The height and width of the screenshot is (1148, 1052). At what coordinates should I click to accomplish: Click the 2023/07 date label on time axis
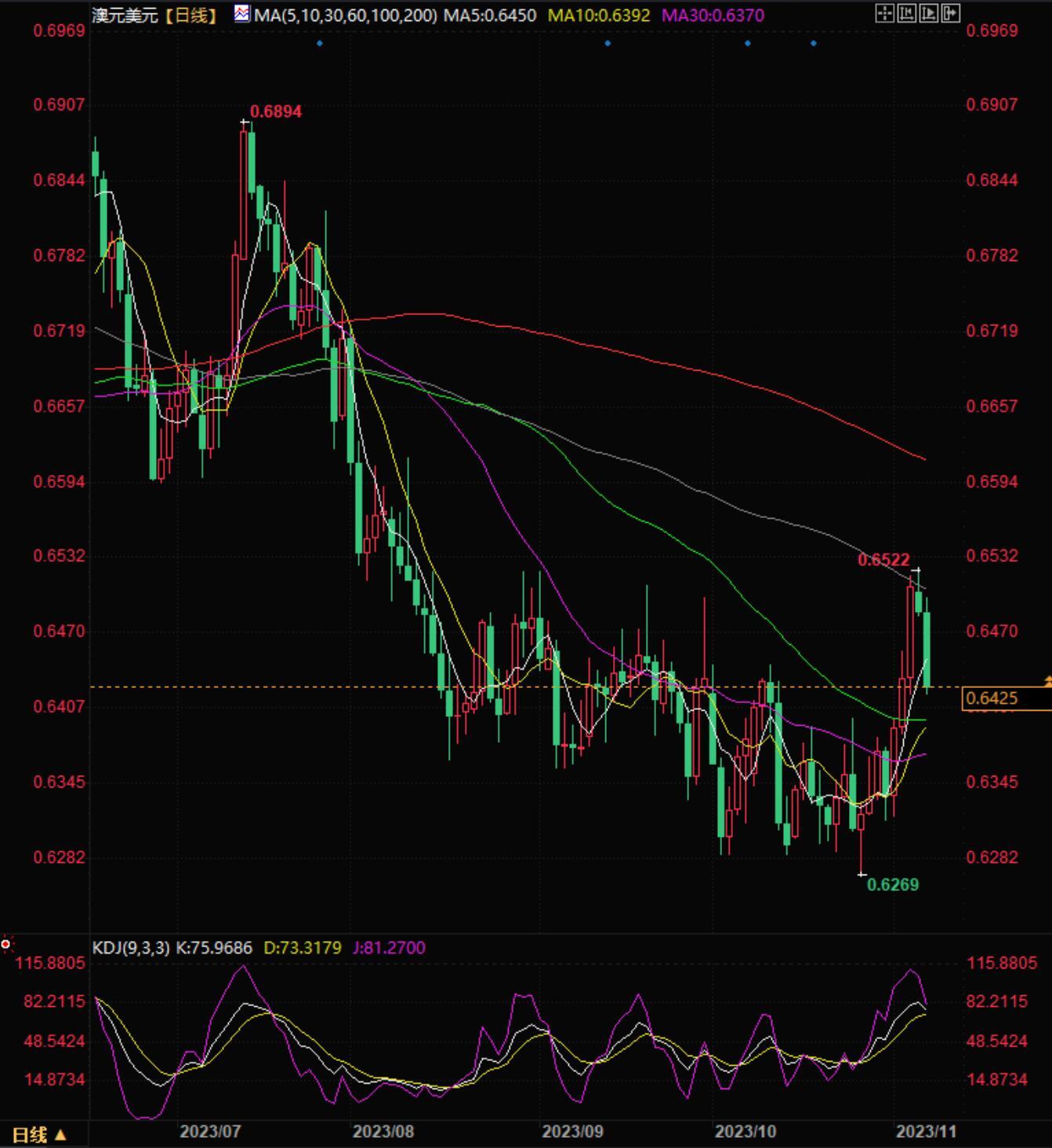[x=210, y=1132]
